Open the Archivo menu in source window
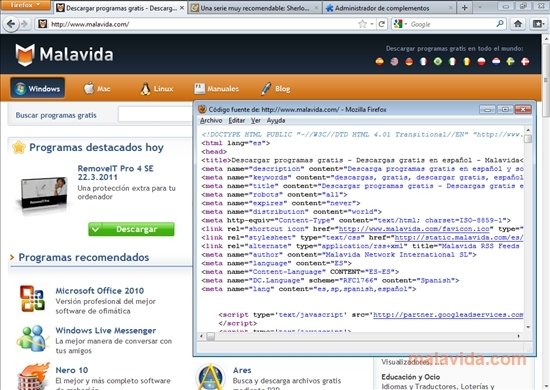The width and height of the screenshot is (550, 390). coord(211,120)
